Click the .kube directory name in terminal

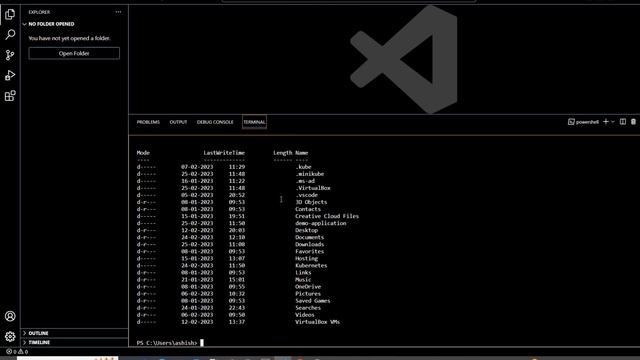click(x=303, y=167)
